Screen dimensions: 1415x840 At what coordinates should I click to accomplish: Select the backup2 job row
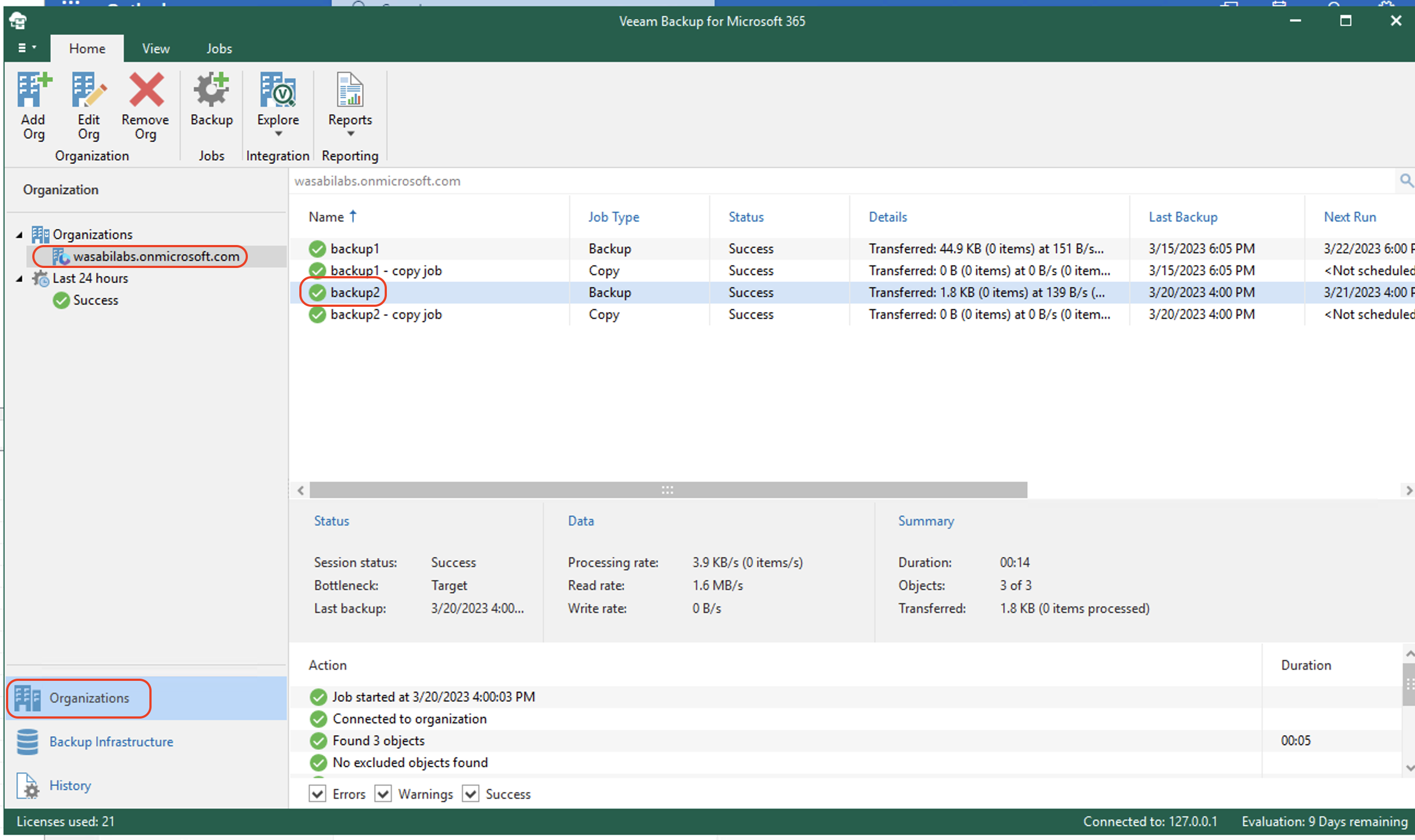(x=852, y=293)
